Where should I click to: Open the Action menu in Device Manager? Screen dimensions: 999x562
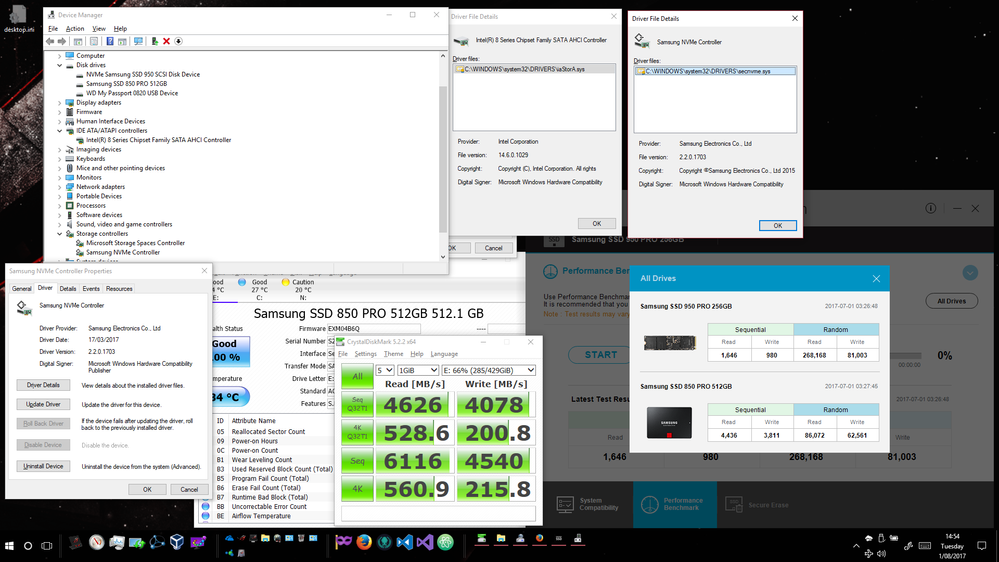coord(75,29)
